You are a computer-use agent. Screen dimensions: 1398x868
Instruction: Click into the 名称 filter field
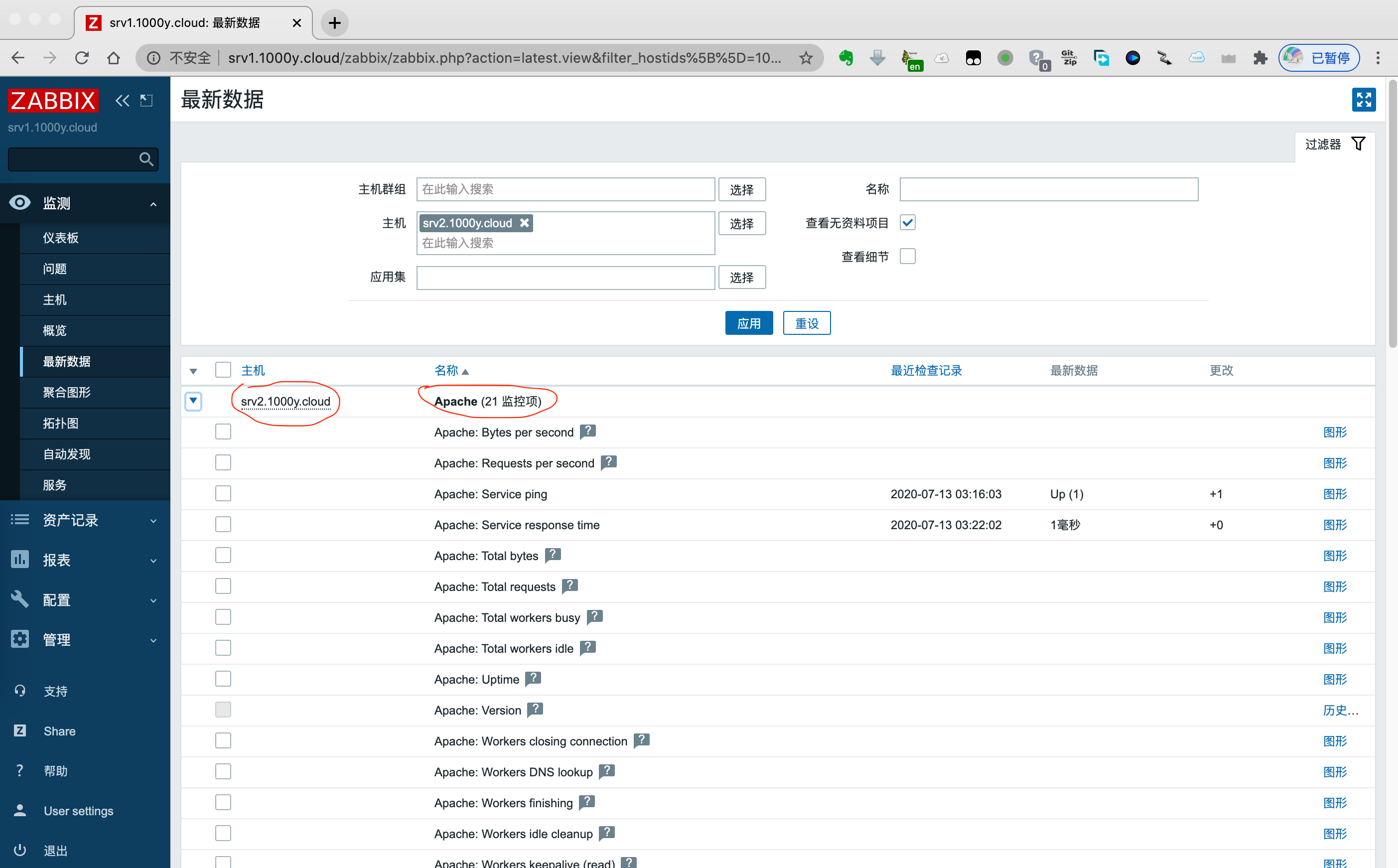[x=1048, y=189]
